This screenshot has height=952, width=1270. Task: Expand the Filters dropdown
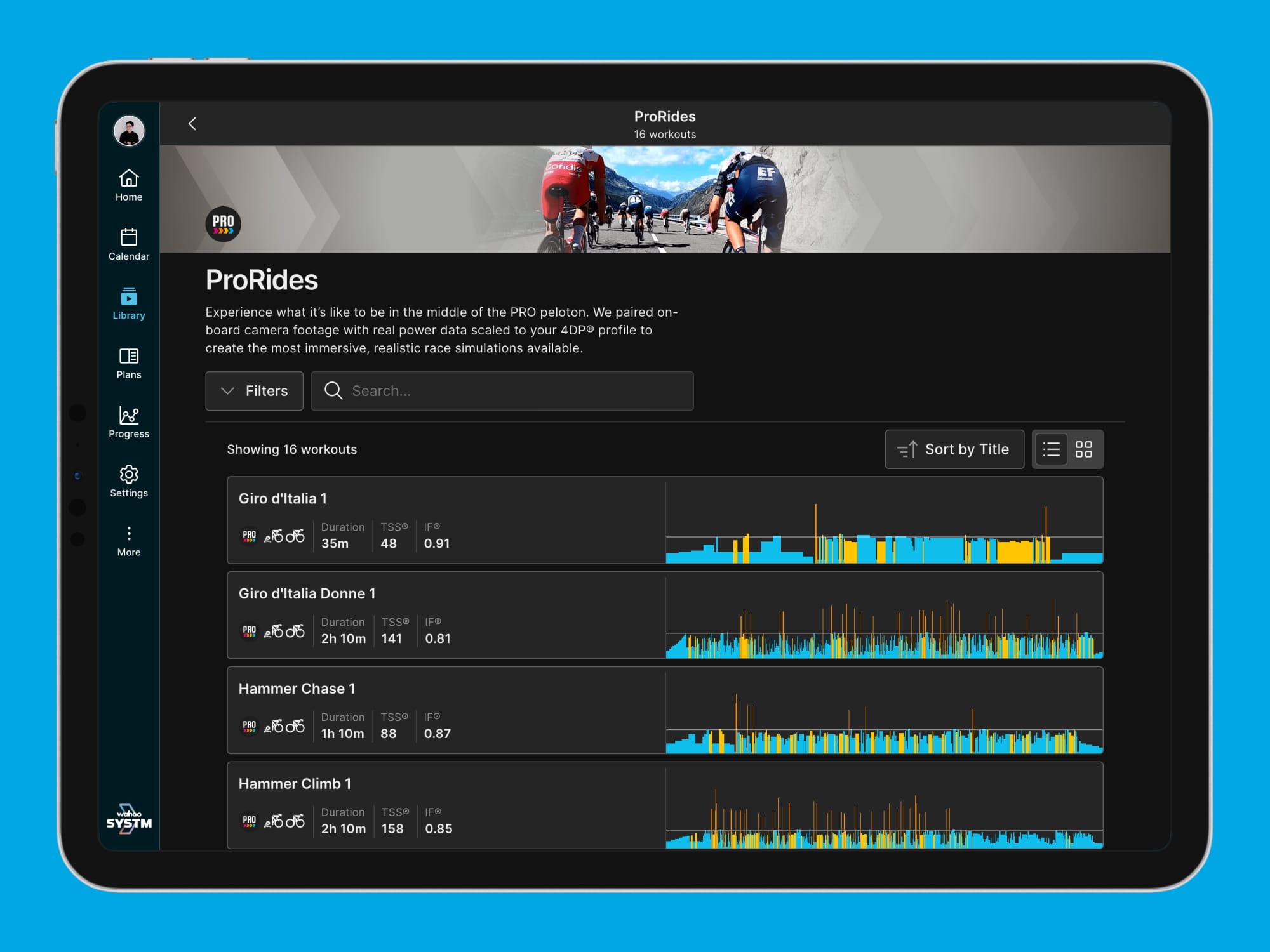pyautogui.click(x=254, y=391)
